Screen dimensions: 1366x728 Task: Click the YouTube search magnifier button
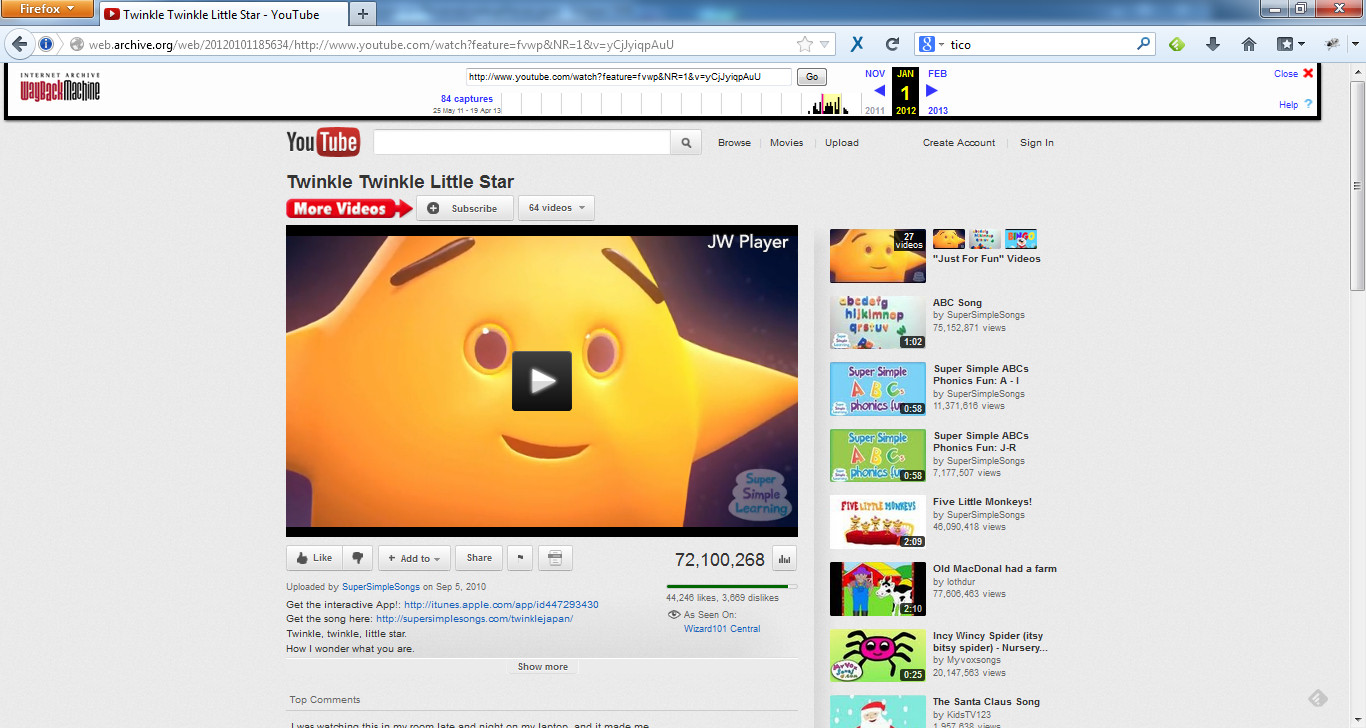point(686,143)
